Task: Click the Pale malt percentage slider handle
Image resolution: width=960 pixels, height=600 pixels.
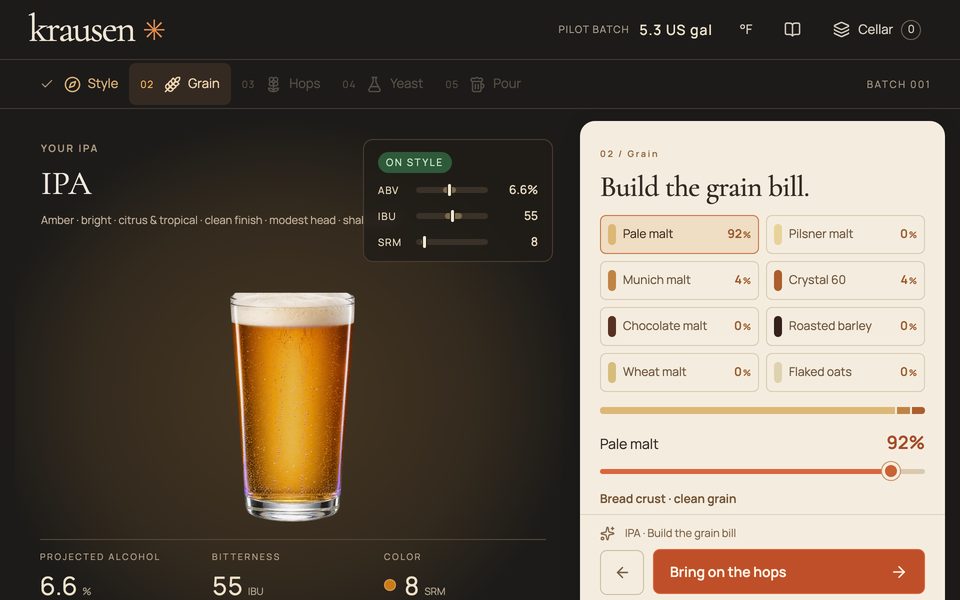Action: coord(891,471)
